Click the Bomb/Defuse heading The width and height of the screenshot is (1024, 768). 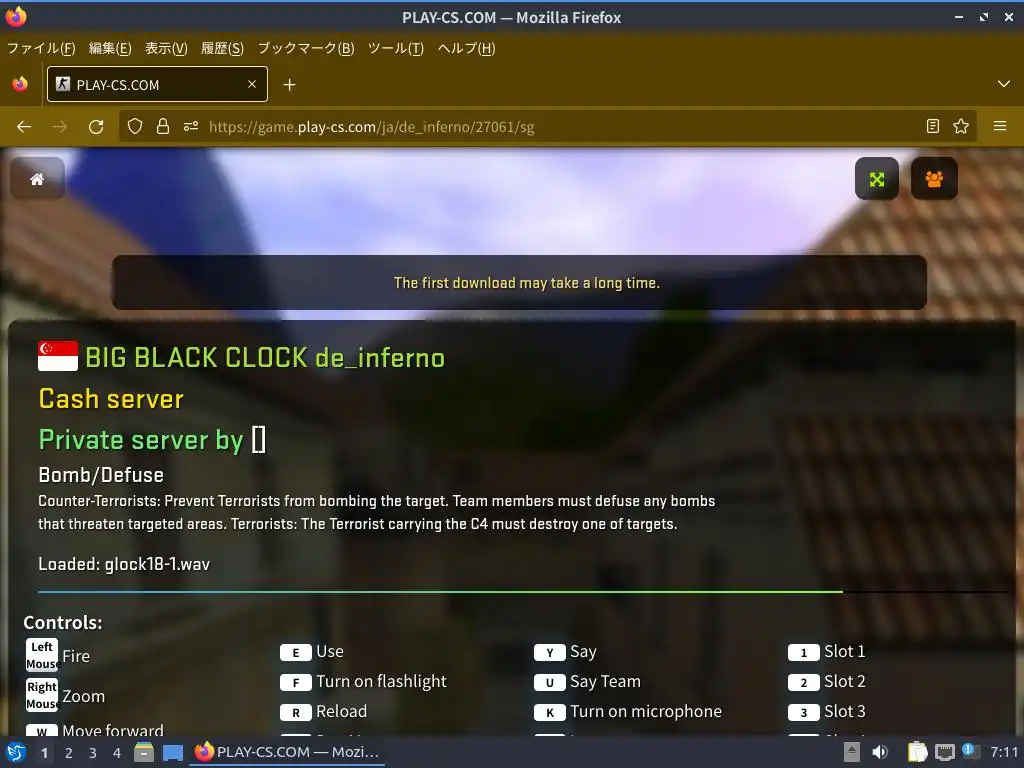click(101, 475)
